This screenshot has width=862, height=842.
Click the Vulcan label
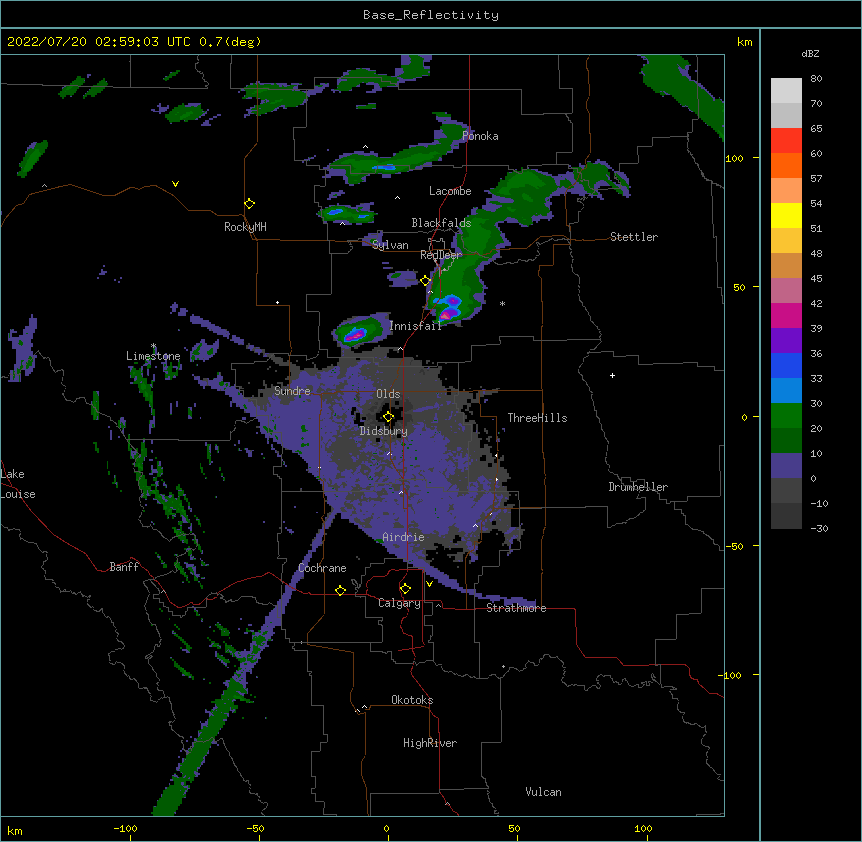[x=543, y=792]
